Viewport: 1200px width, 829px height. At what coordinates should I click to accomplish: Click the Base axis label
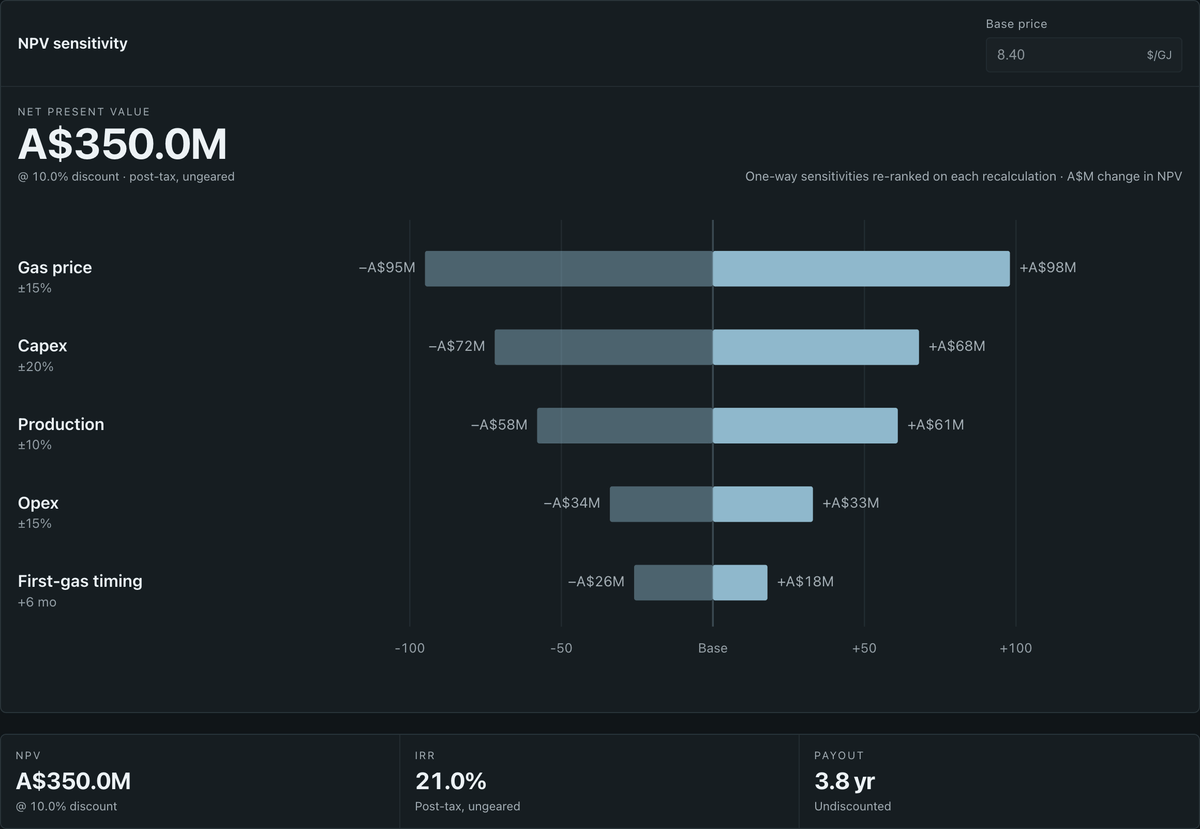713,648
